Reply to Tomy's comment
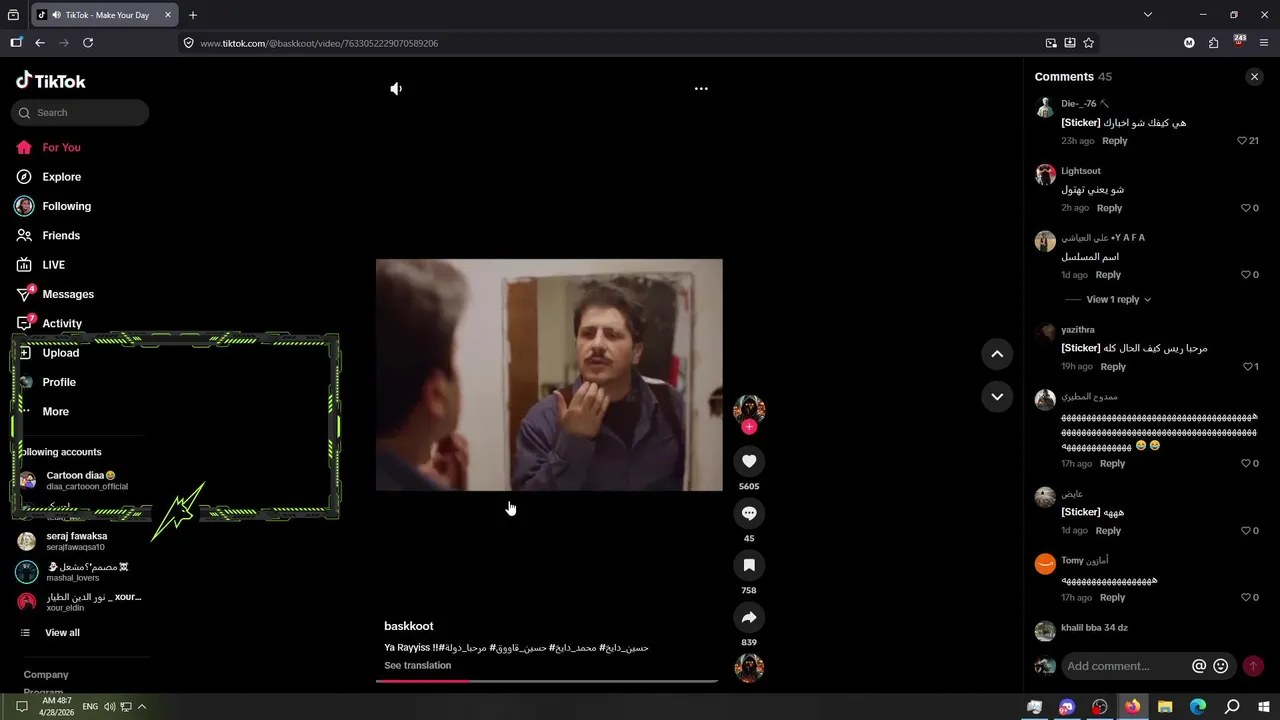1280x720 pixels. click(1112, 598)
